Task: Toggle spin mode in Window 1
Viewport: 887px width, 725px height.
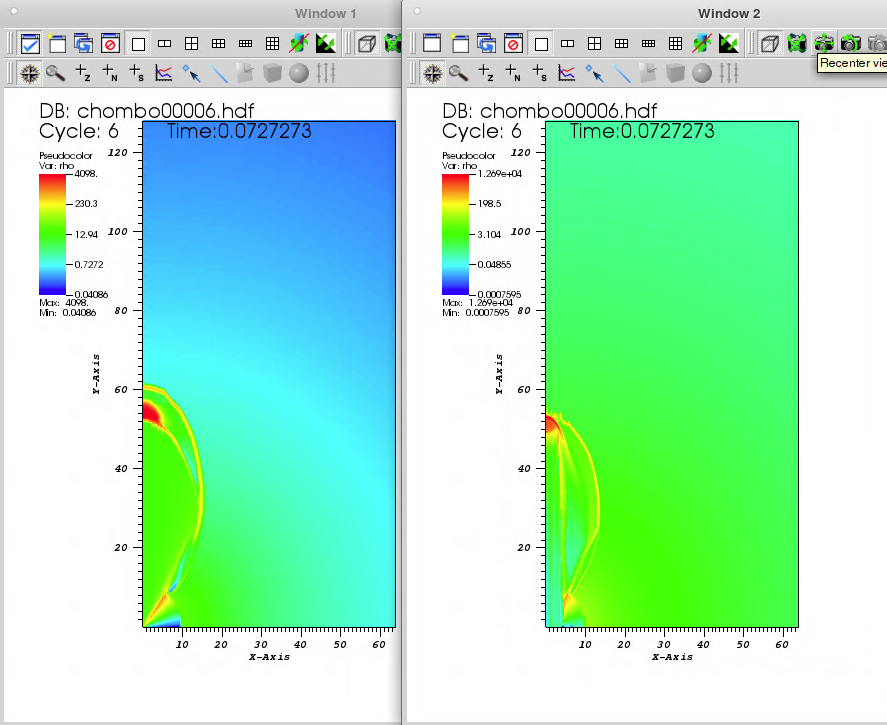Action: point(298,43)
